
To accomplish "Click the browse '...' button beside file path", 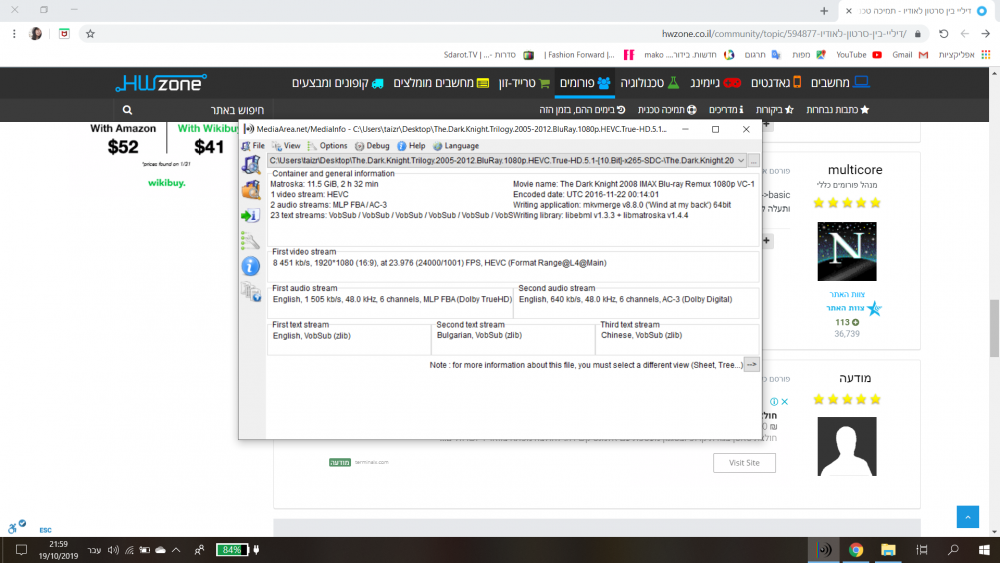I will 754,161.
